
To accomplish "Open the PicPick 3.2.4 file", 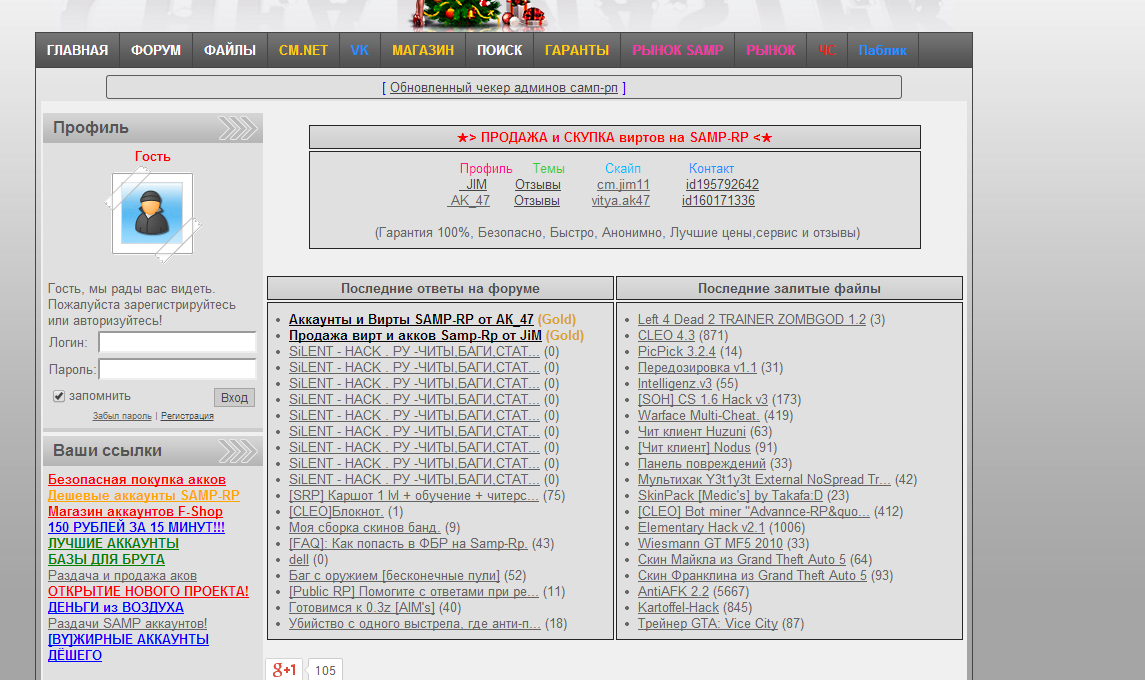I will pos(677,351).
